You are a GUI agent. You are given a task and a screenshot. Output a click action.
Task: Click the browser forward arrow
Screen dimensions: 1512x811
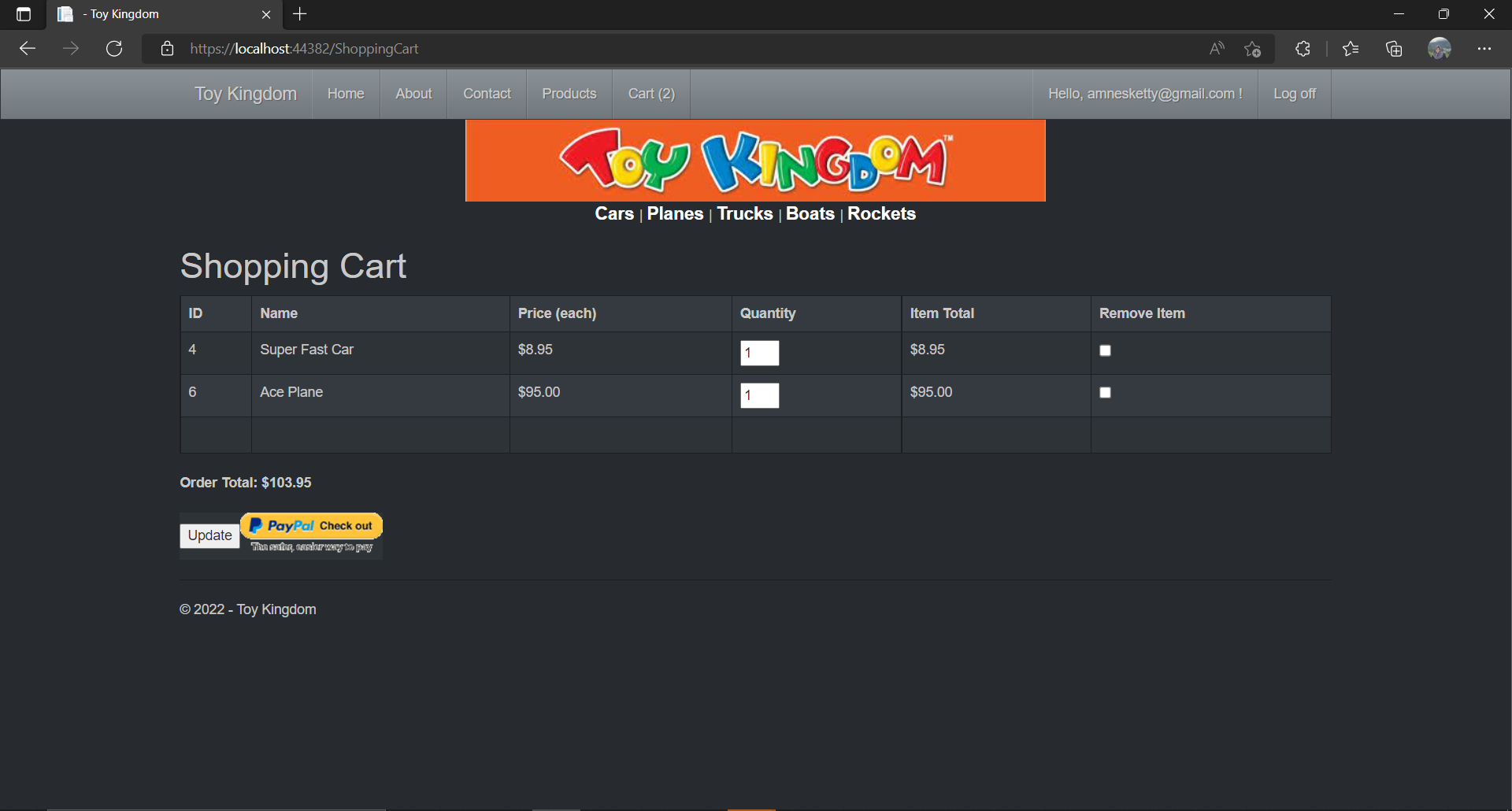[x=71, y=49]
